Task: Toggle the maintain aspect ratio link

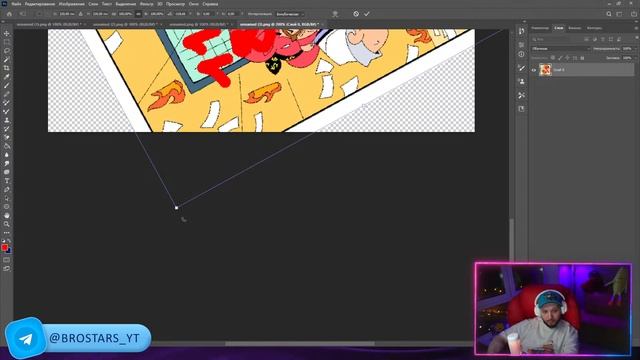Action: (x=138, y=14)
